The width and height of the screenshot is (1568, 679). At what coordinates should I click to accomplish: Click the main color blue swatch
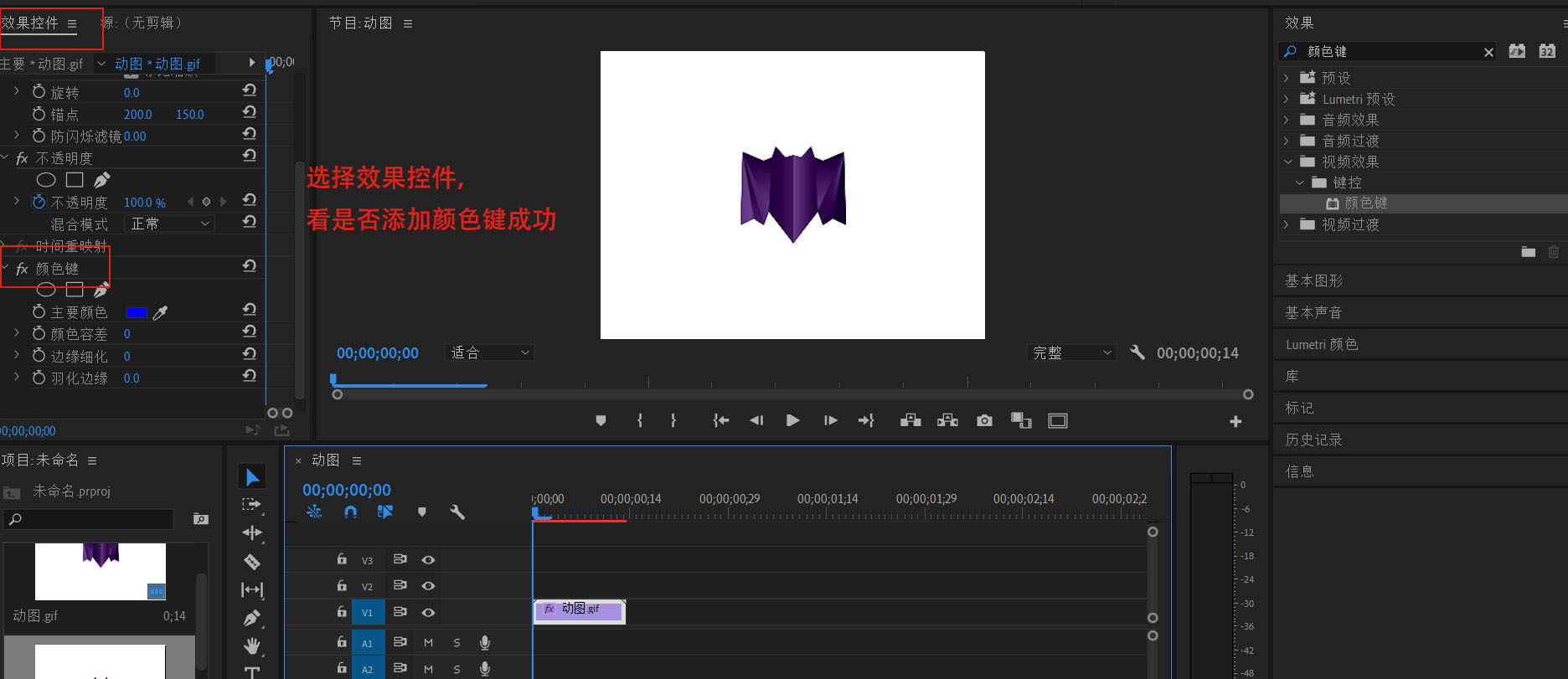pyautogui.click(x=137, y=312)
